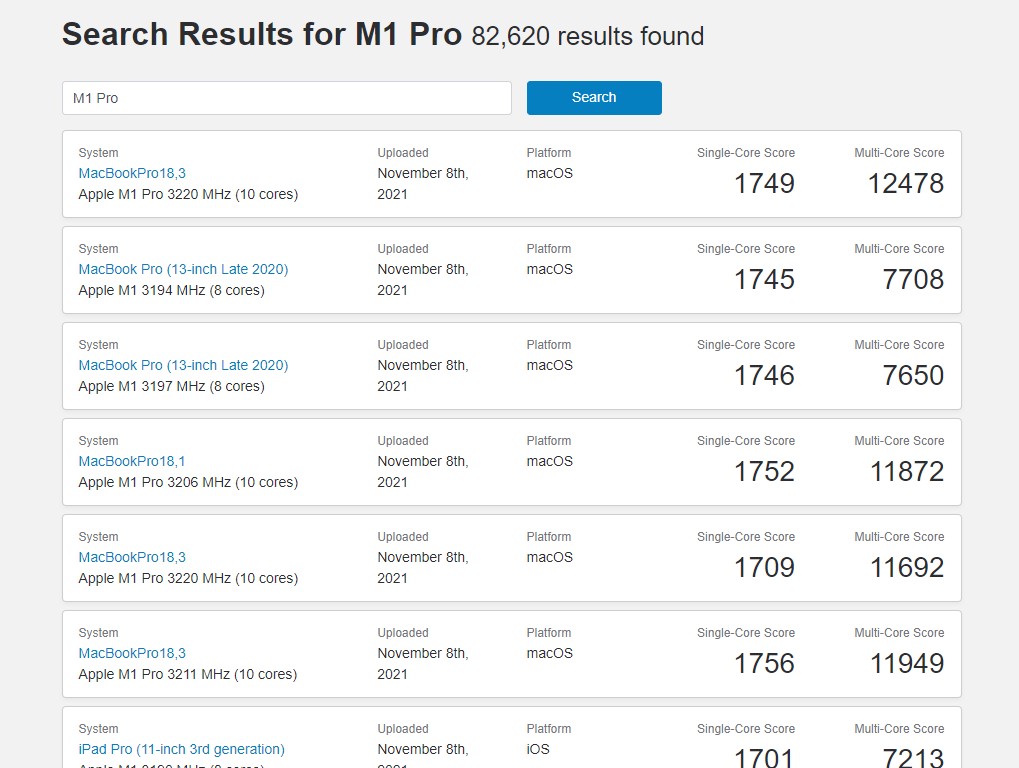Open iPad Pro (11-inch 3rd generation) link

[x=181, y=749]
